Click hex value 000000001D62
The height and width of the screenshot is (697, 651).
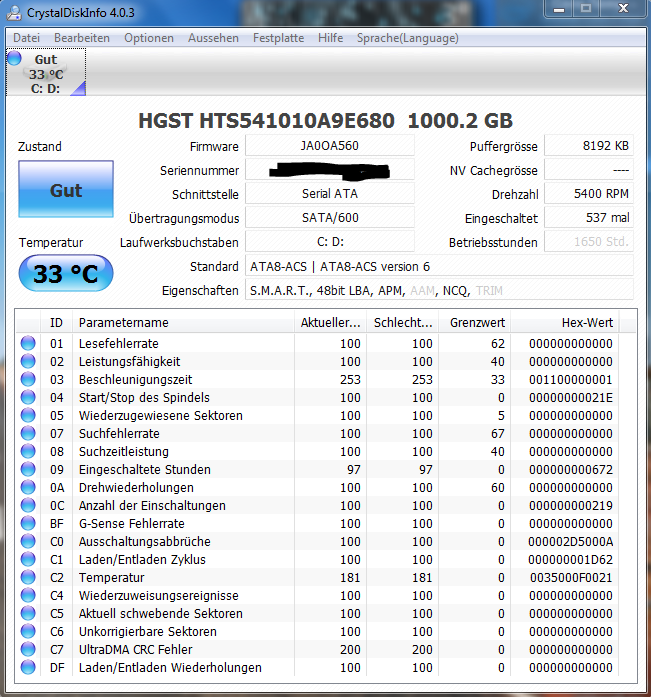point(571,559)
